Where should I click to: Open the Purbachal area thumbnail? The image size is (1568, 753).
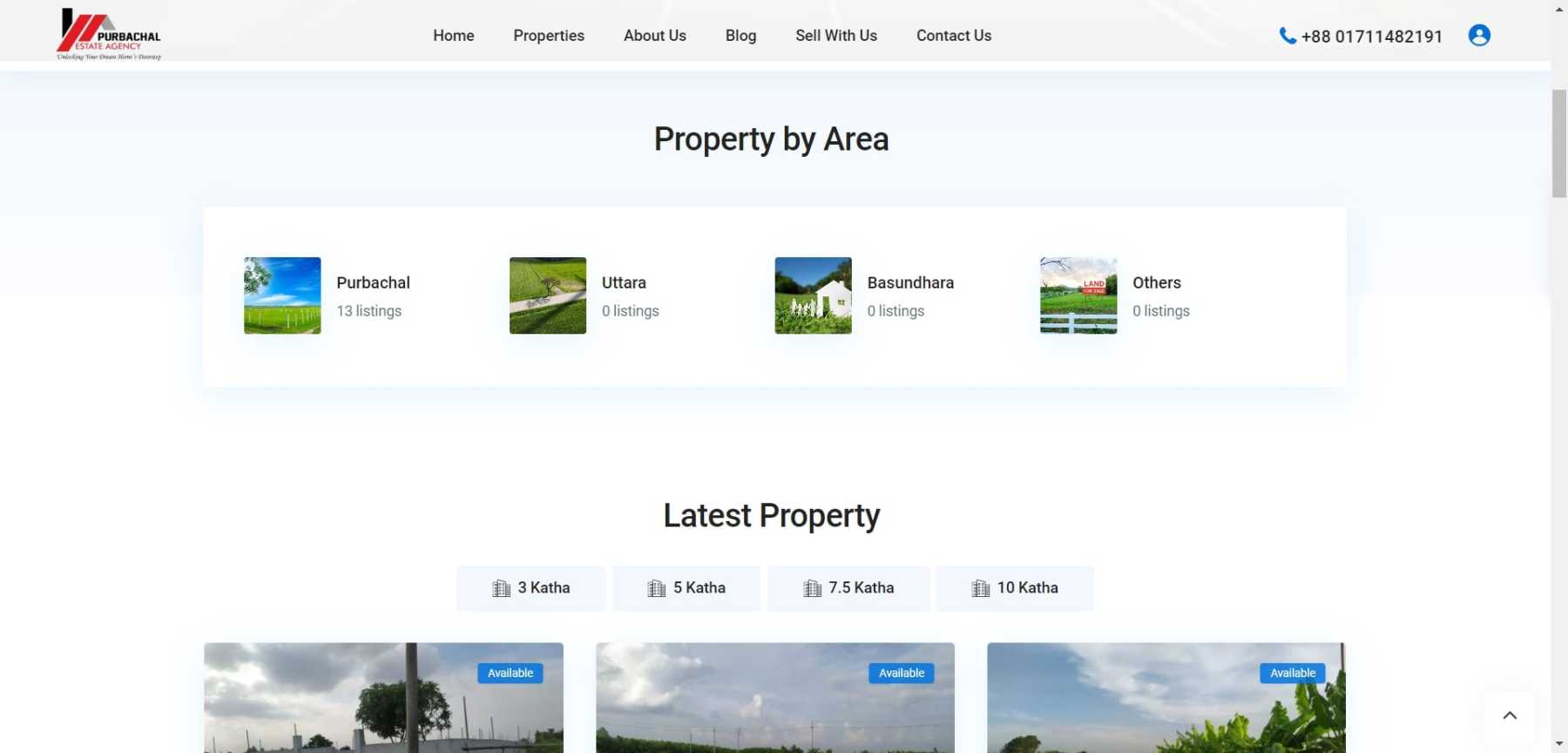282,295
